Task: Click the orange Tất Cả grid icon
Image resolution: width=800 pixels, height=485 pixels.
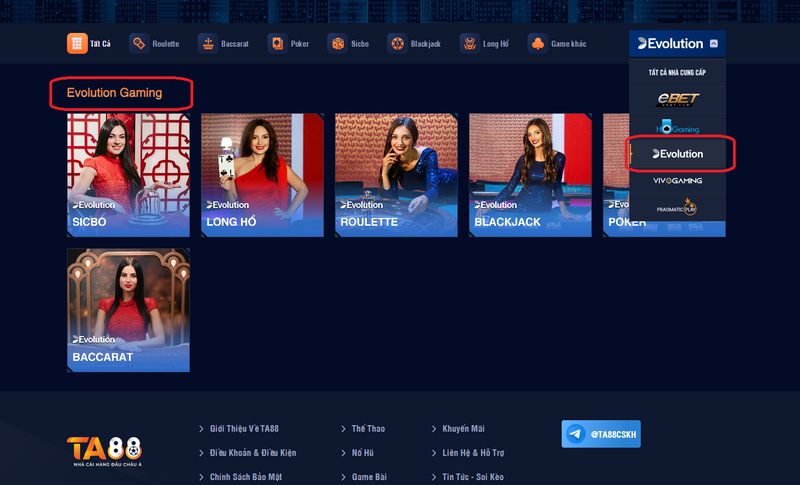Action: pos(77,43)
